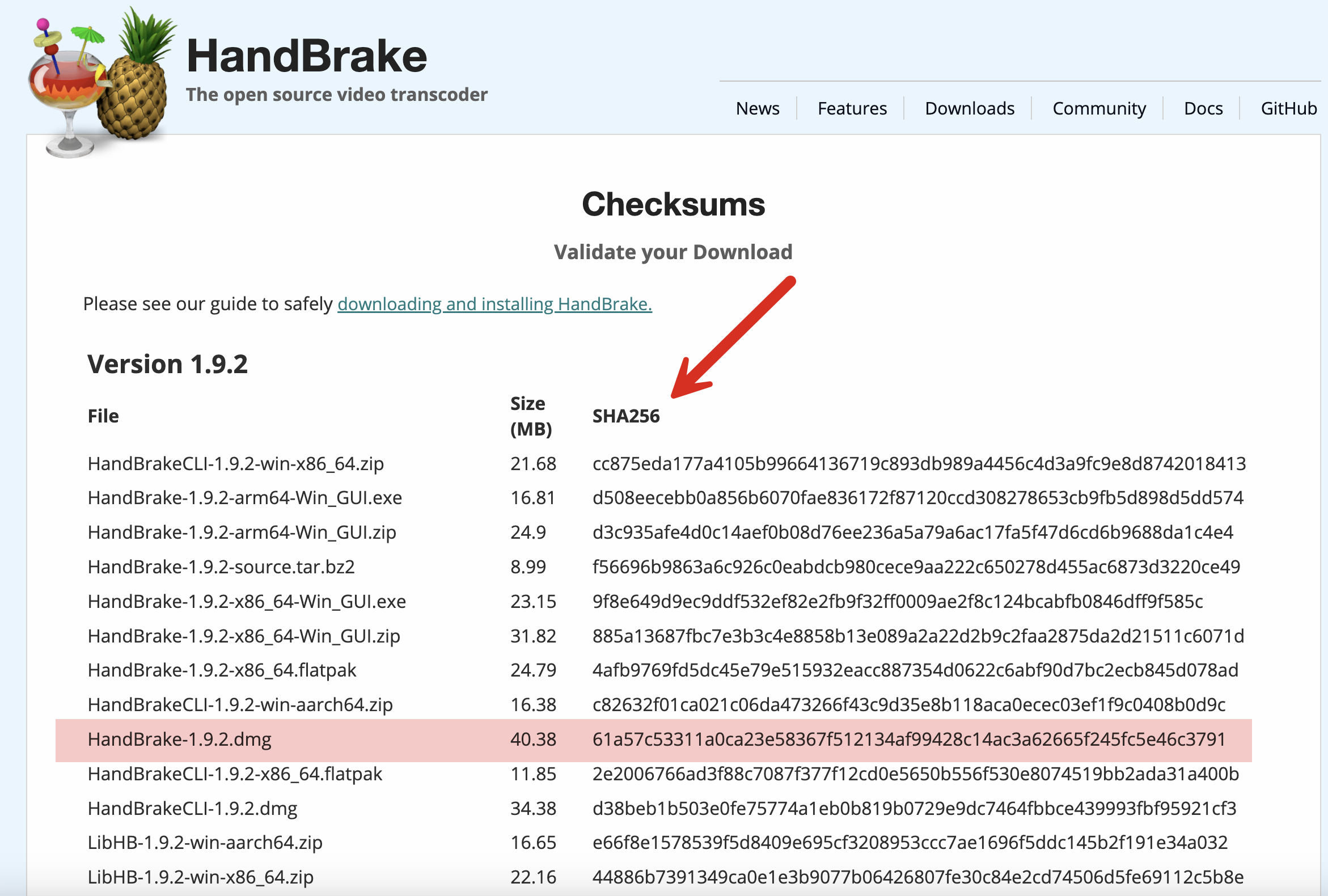Image resolution: width=1328 pixels, height=896 pixels.
Task: Open the Features page
Action: pos(852,108)
